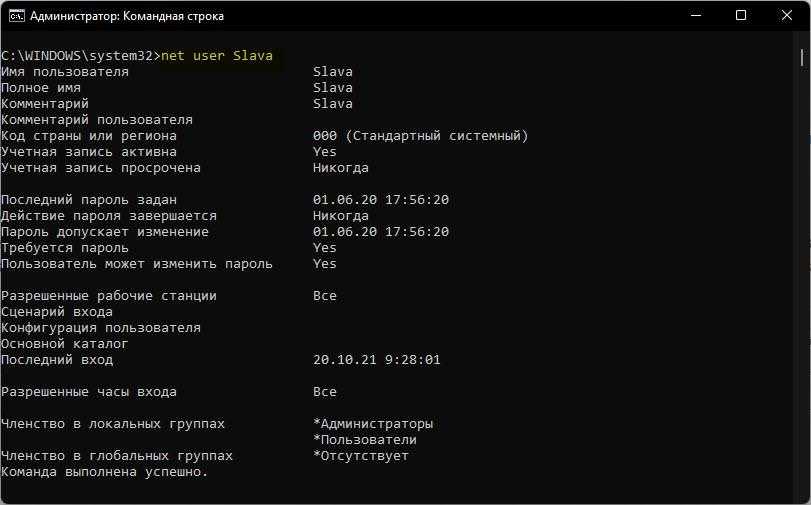Click the Command Prompt icon in title bar
This screenshot has width=811, height=505.
click(16, 16)
